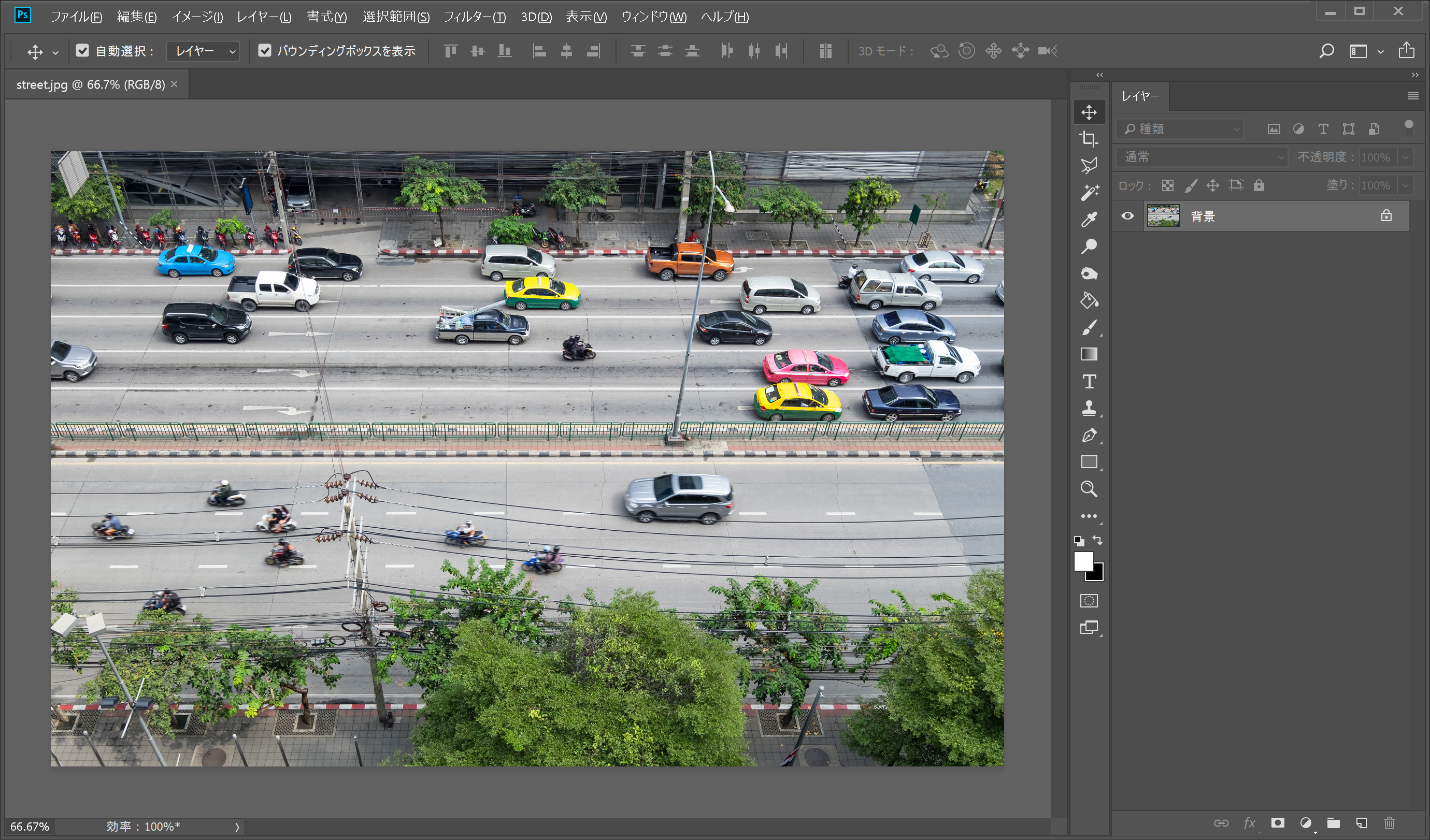
Task: Select the Crop tool
Action: click(1088, 139)
